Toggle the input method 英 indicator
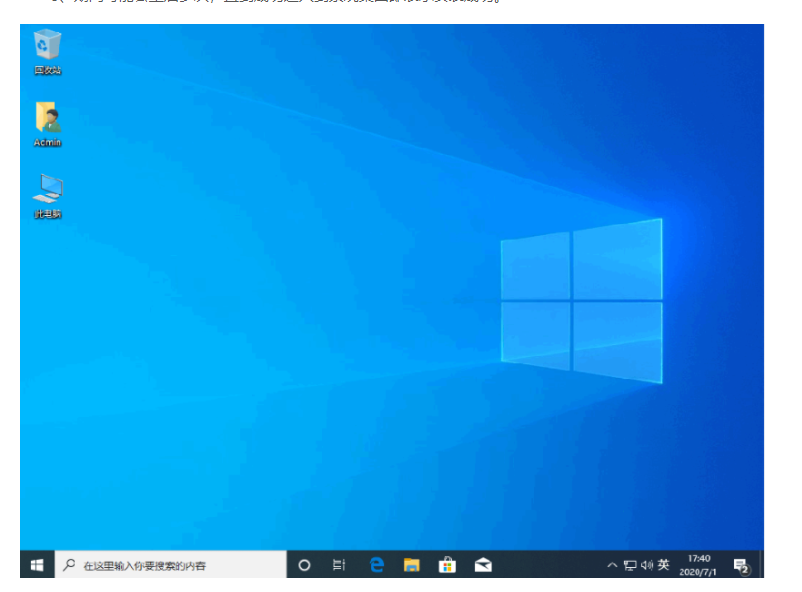Viewport: 802px width, 592px height. 663,565
